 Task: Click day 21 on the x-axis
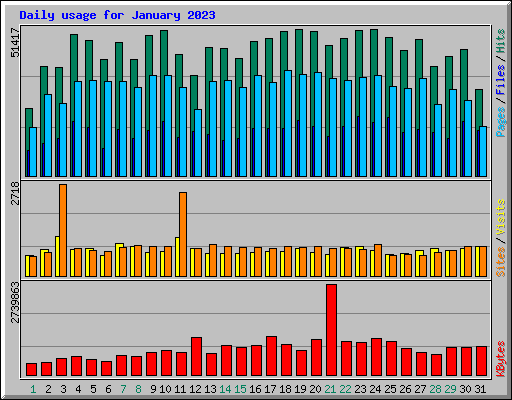330,389
